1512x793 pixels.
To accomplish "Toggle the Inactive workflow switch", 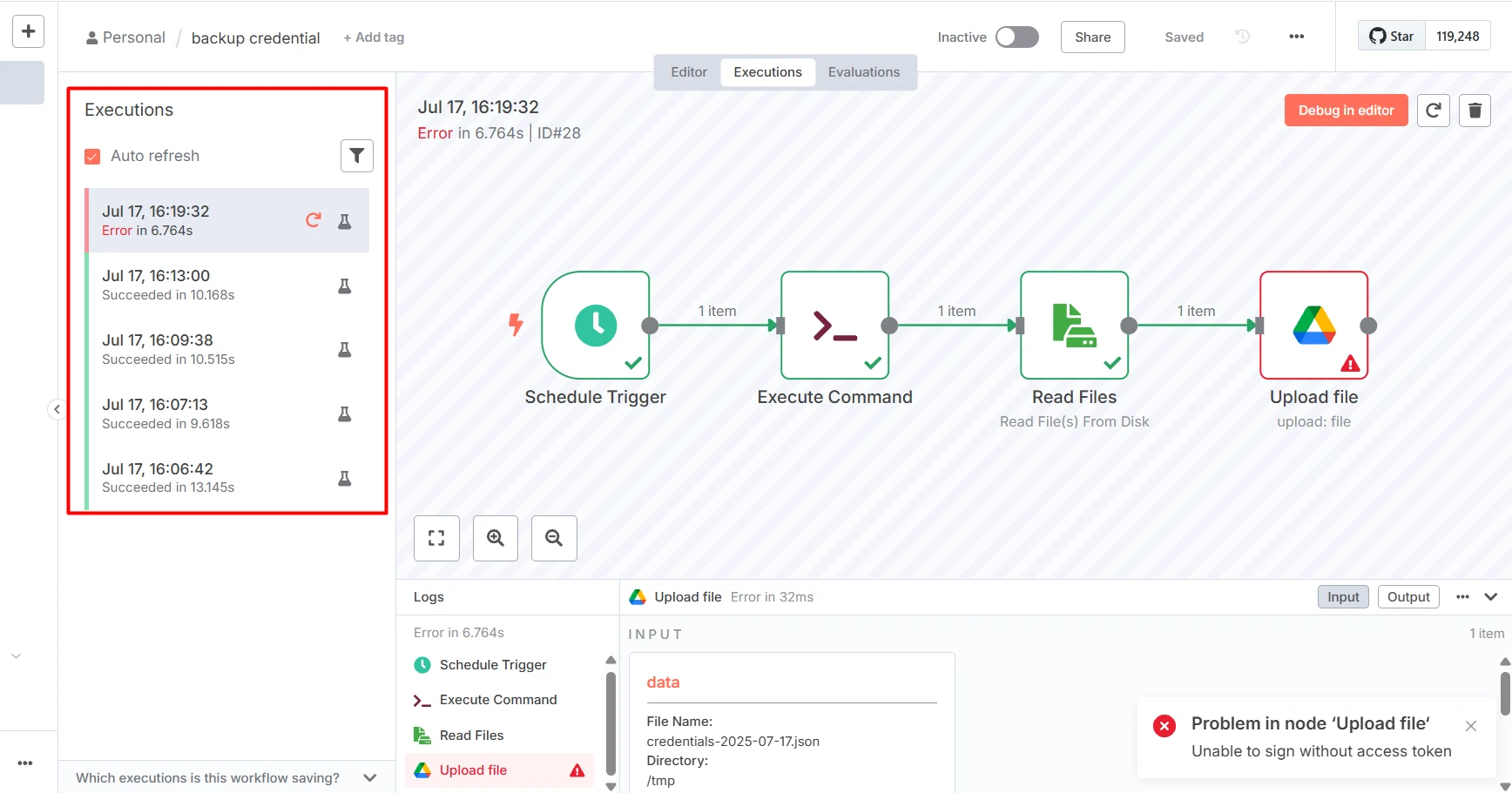I will (x=1017, y=37).
